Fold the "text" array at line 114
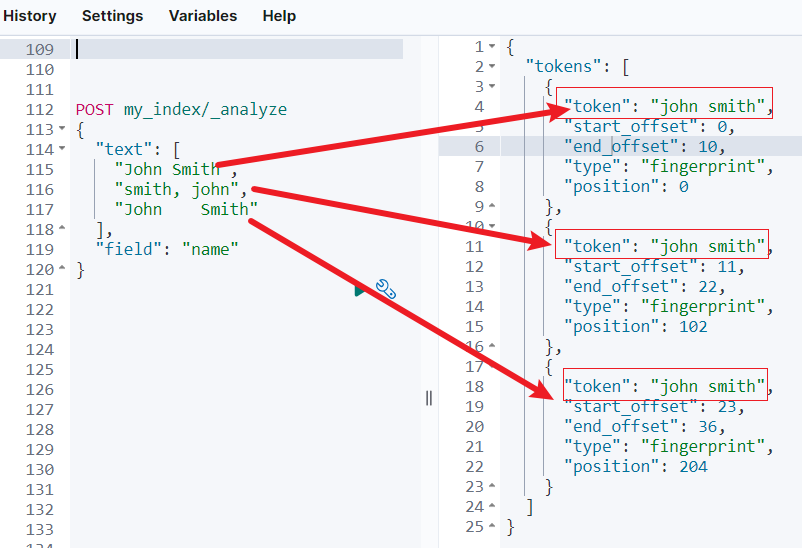Screen dimensions: 802x548 62,148
